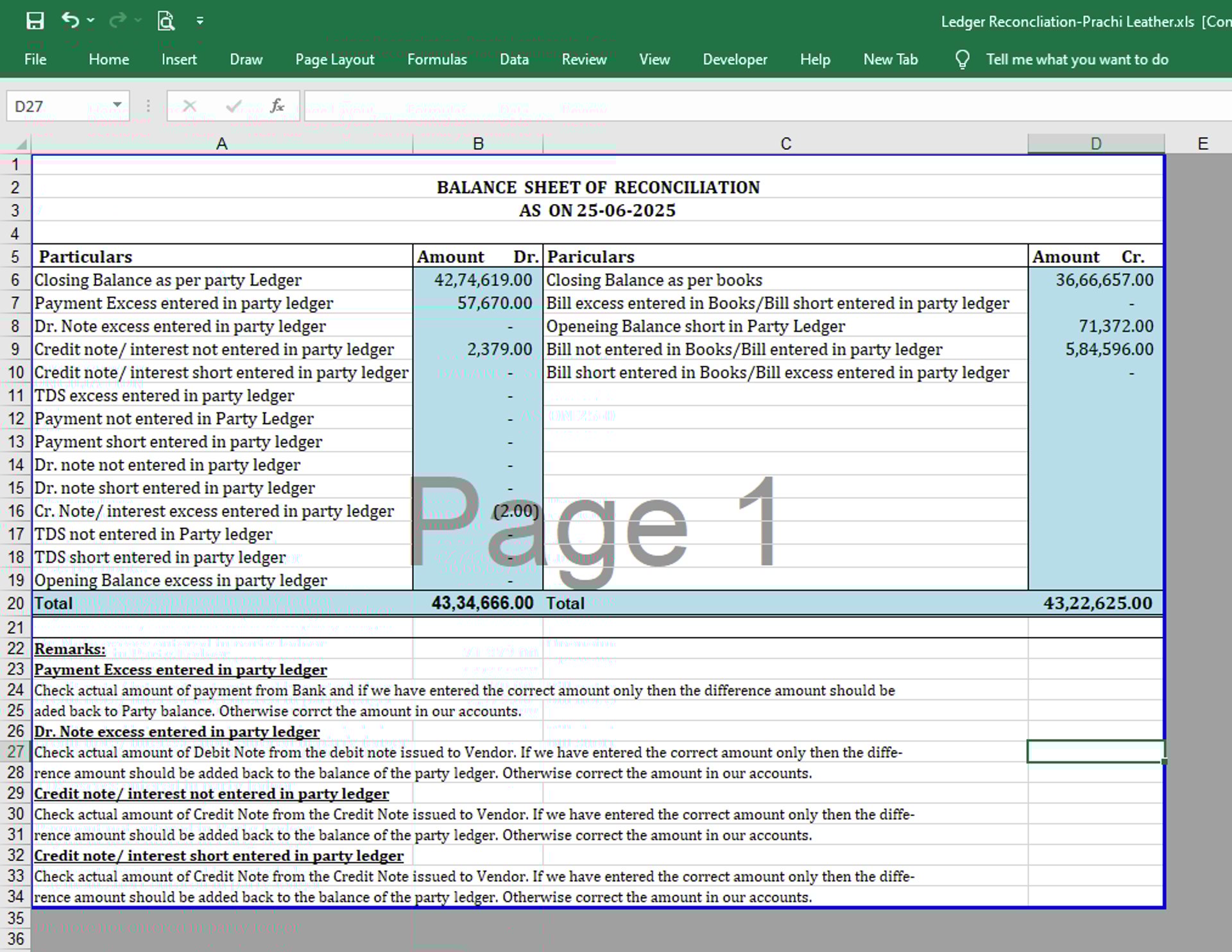The width and height of the screenshot is (1232, 952).
Task: Click the Save icon in quick access toolbar
Action: click(x=35, y=21)
